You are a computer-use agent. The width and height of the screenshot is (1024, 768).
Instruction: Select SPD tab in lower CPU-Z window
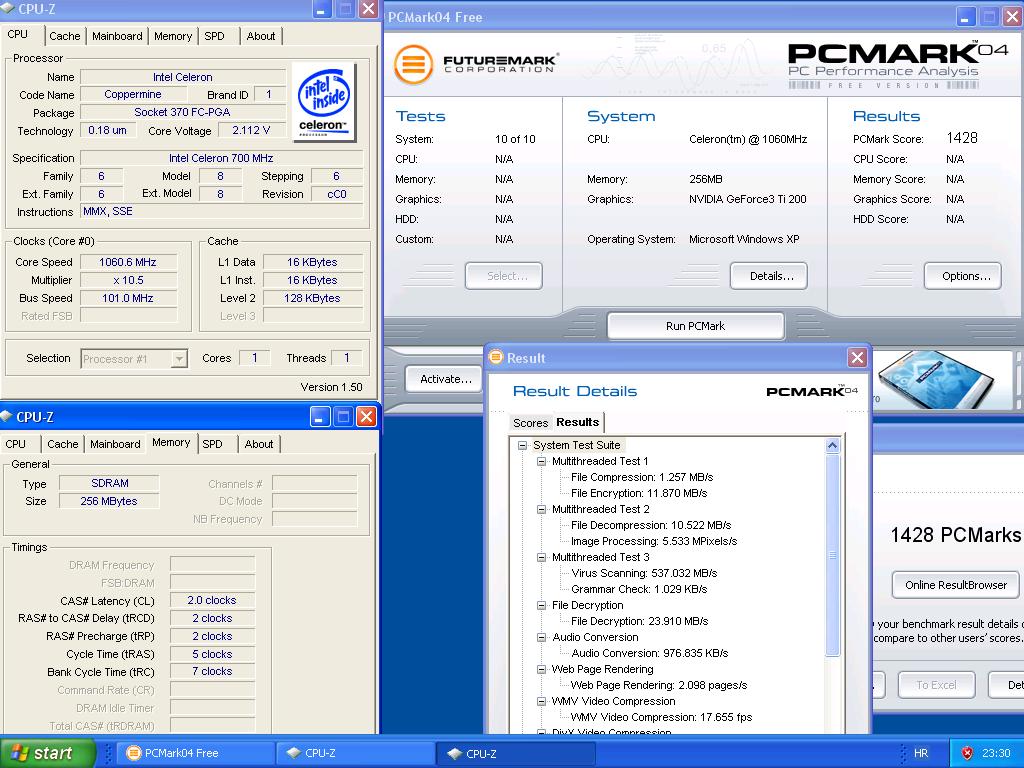[212, 444]
